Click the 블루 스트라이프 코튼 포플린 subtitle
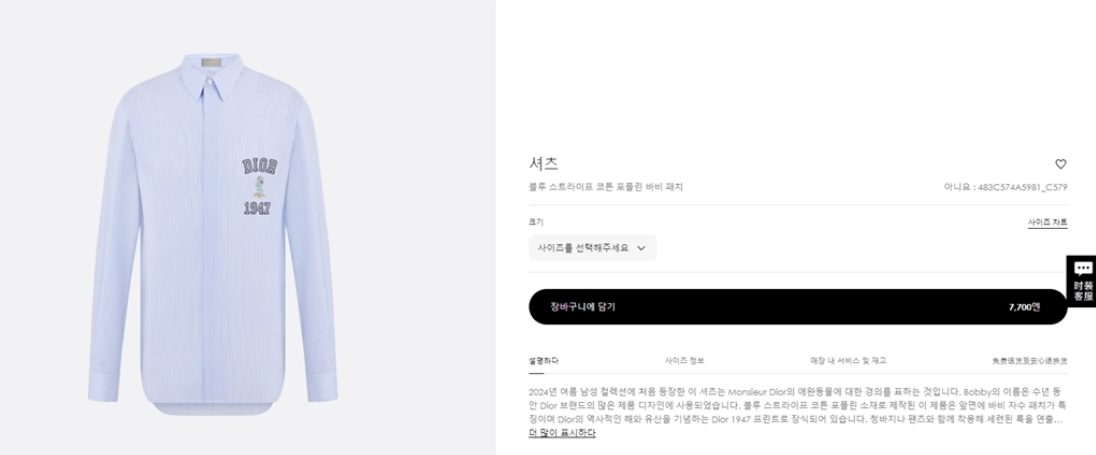Viewport: 1096px width, 455px height. pyautogui.click(x=605, y=187)
